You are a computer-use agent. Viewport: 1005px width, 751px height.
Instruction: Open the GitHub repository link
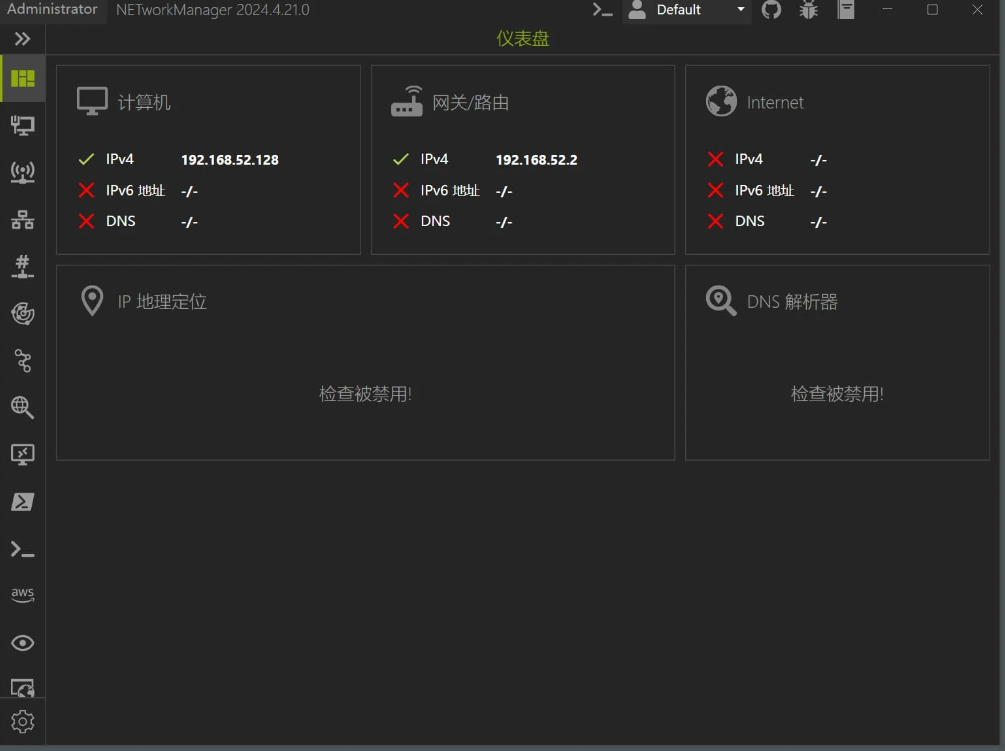(771, 11)
